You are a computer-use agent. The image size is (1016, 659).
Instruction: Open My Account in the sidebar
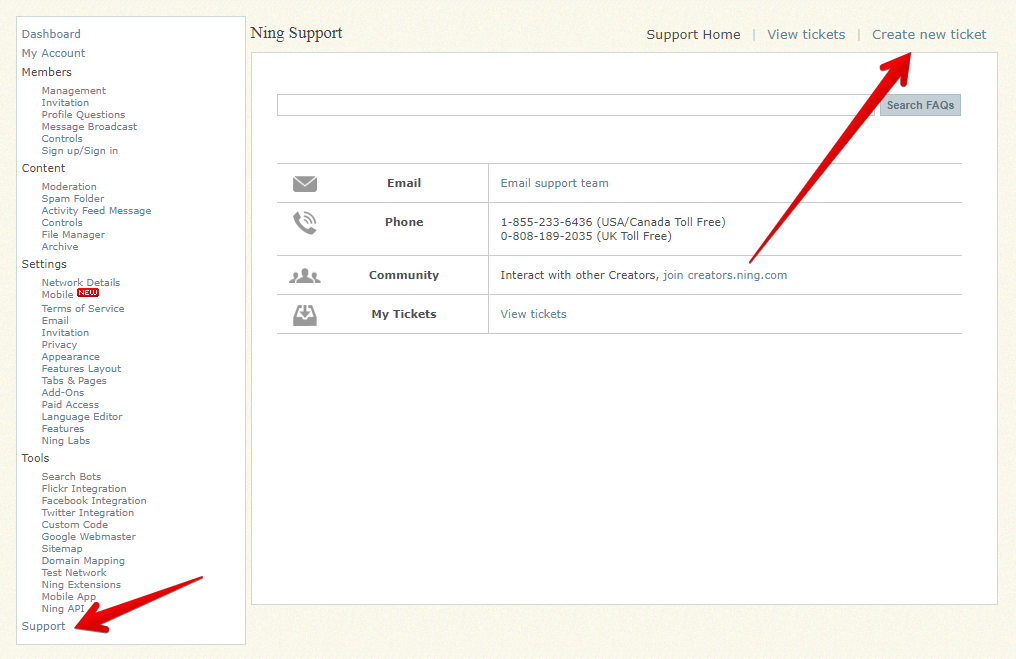(x=53, y=53)
